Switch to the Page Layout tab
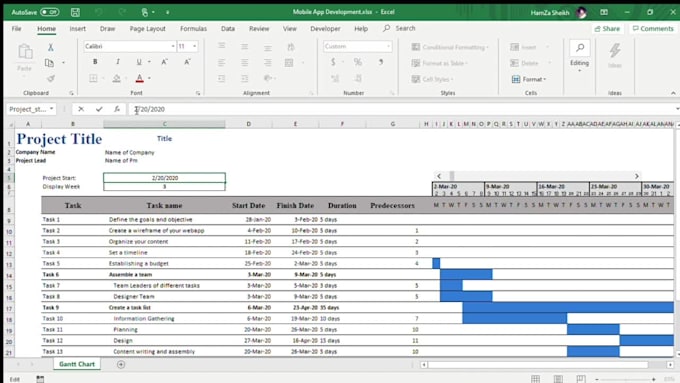Viewport: 680px width, 383px height. click(x=147, y=29)
